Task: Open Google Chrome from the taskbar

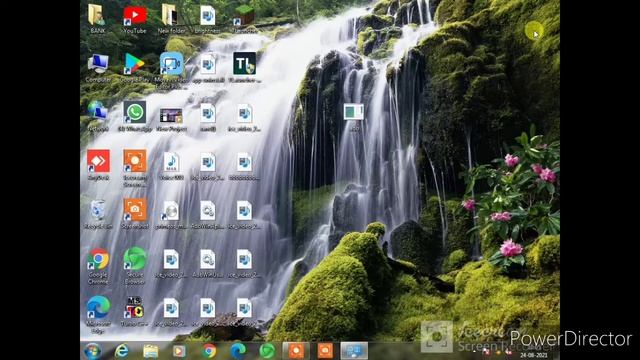Action: [209, 351]
